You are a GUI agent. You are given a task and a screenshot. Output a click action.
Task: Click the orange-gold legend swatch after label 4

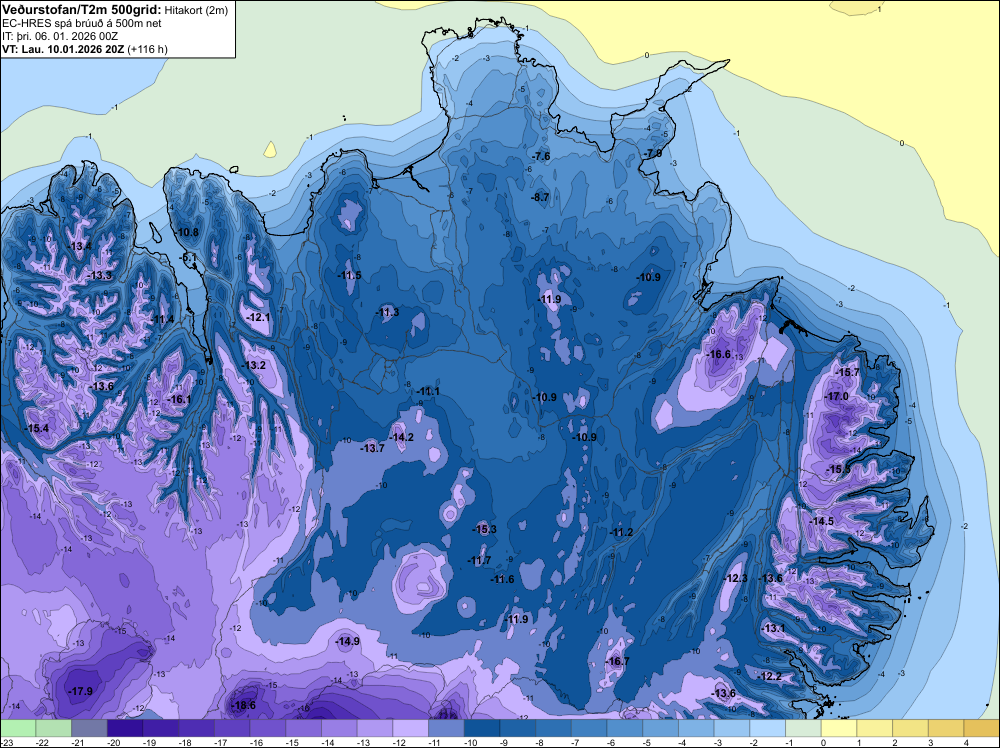coord(982,728)
